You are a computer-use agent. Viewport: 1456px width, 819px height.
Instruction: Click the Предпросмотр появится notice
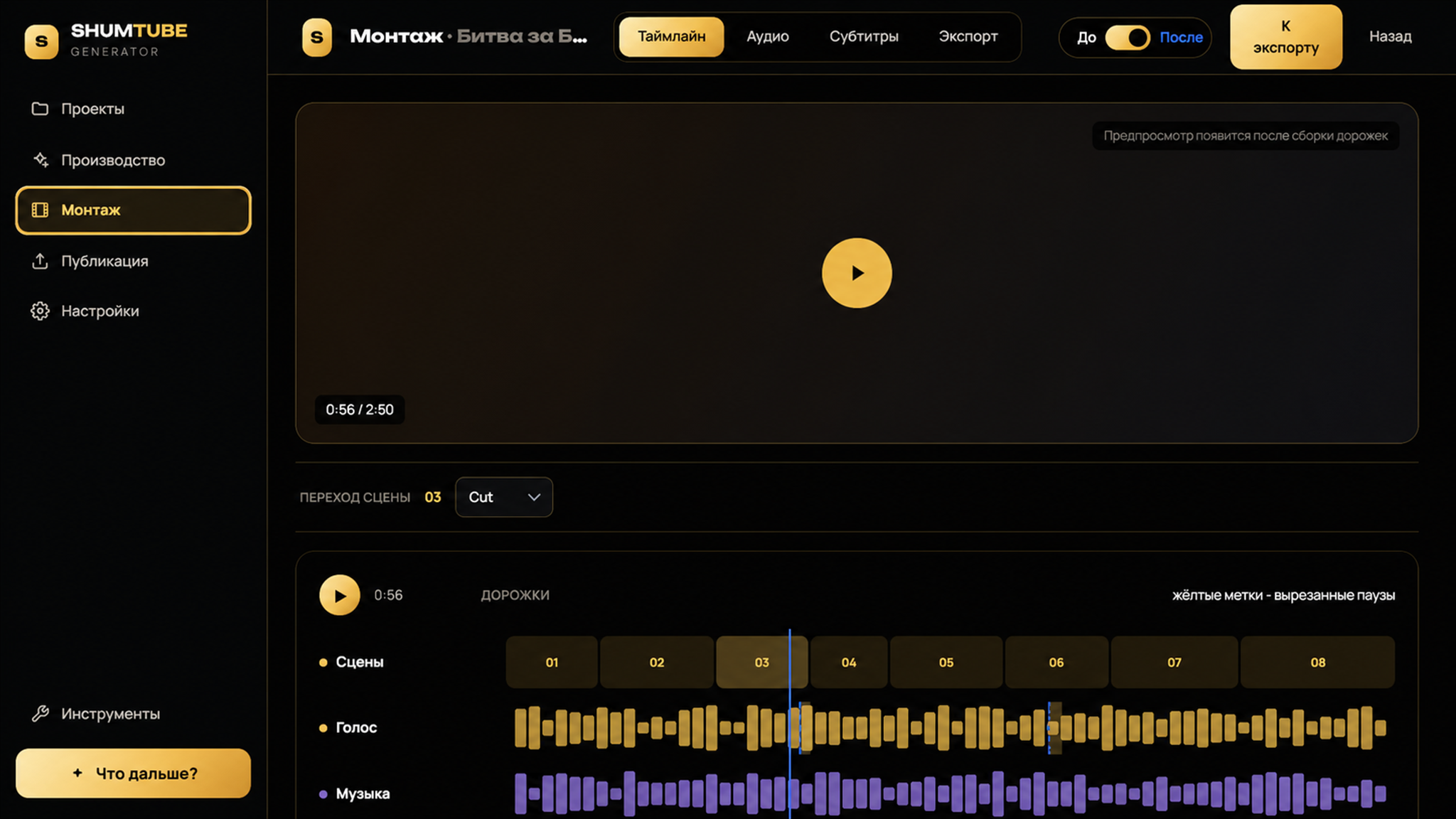[x=1246, y=135]
